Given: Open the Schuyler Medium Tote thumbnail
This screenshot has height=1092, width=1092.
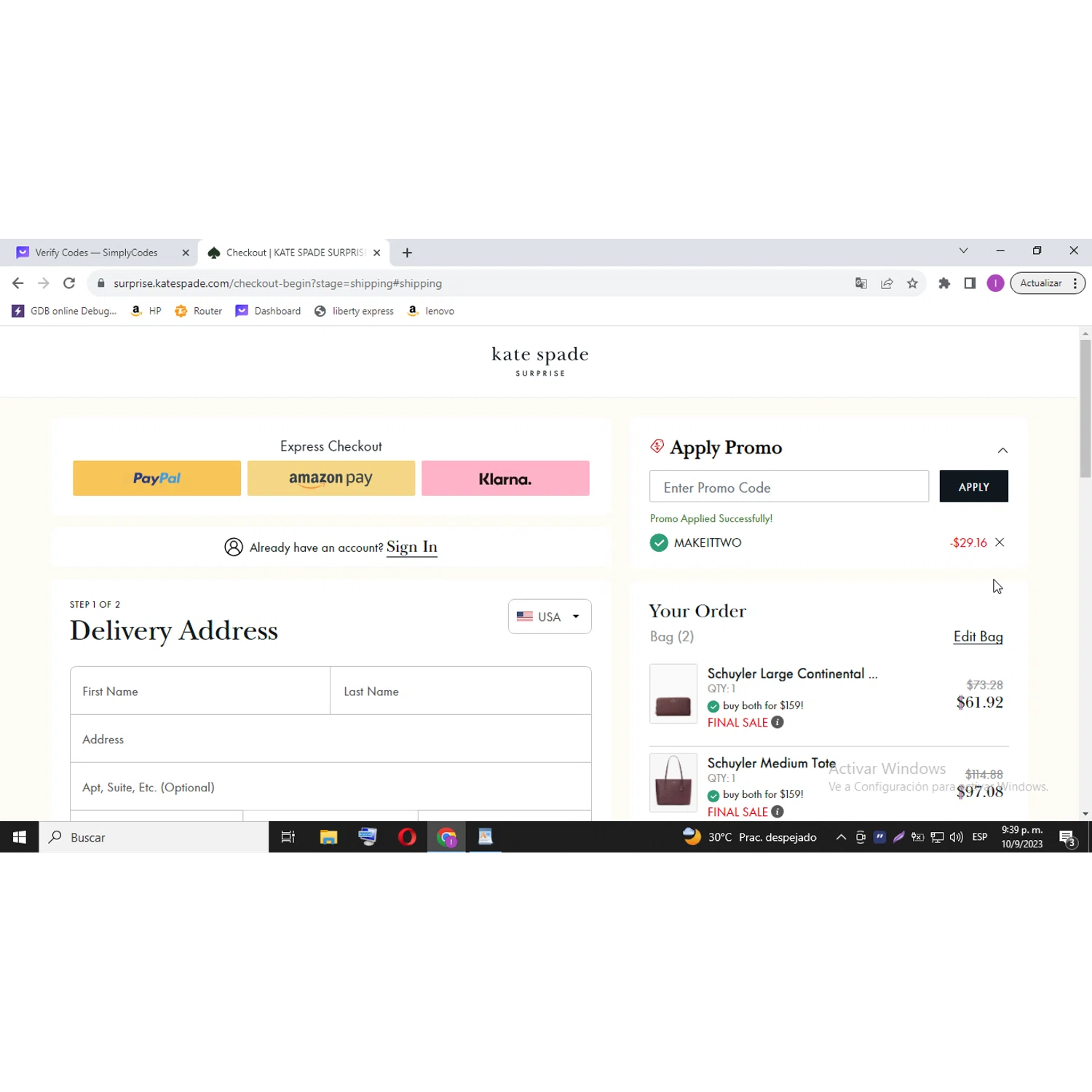Looking at the screenshot, I should (673, 783).
